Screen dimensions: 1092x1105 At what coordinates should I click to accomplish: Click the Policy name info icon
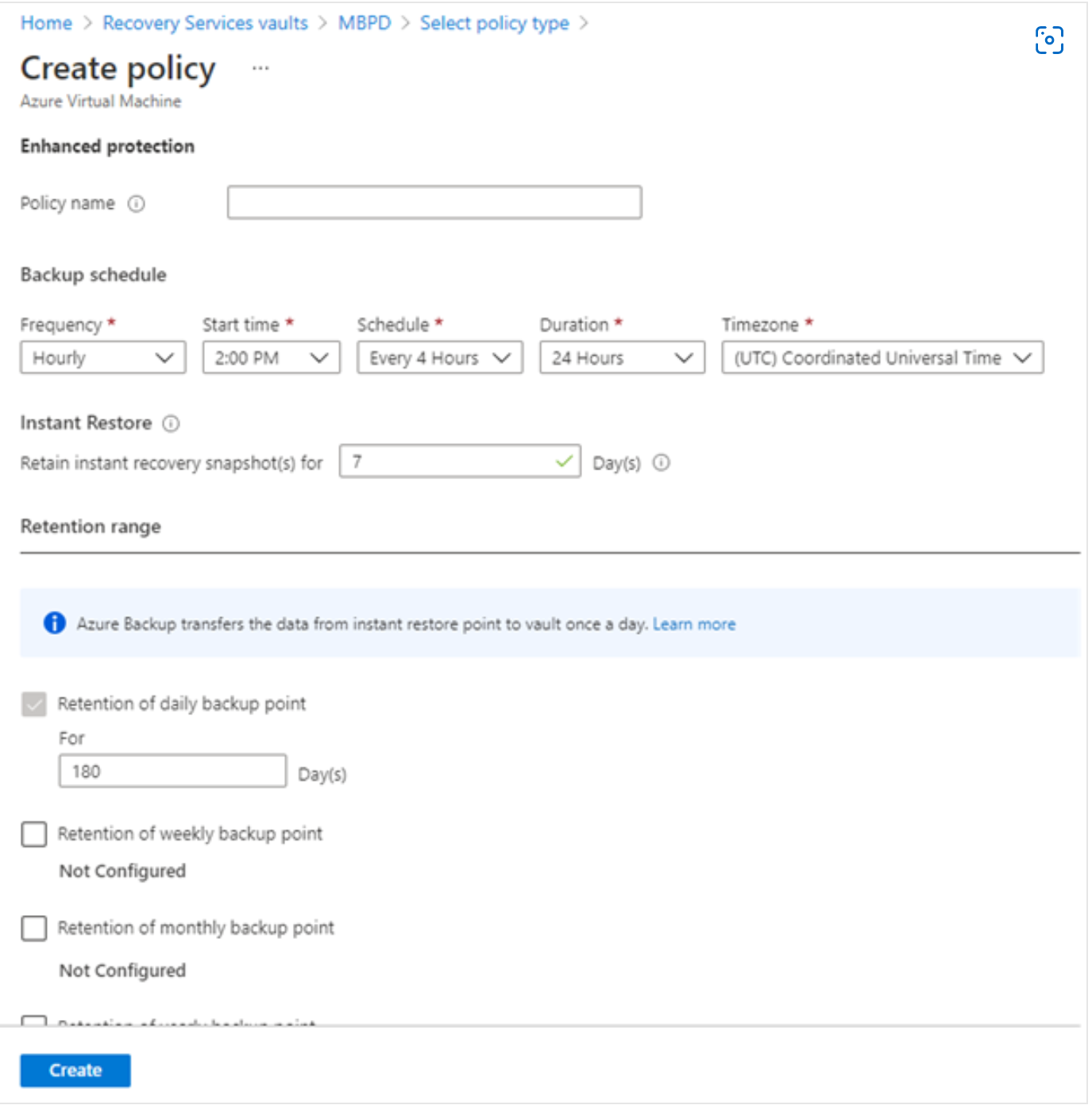(x=137, y=204)
